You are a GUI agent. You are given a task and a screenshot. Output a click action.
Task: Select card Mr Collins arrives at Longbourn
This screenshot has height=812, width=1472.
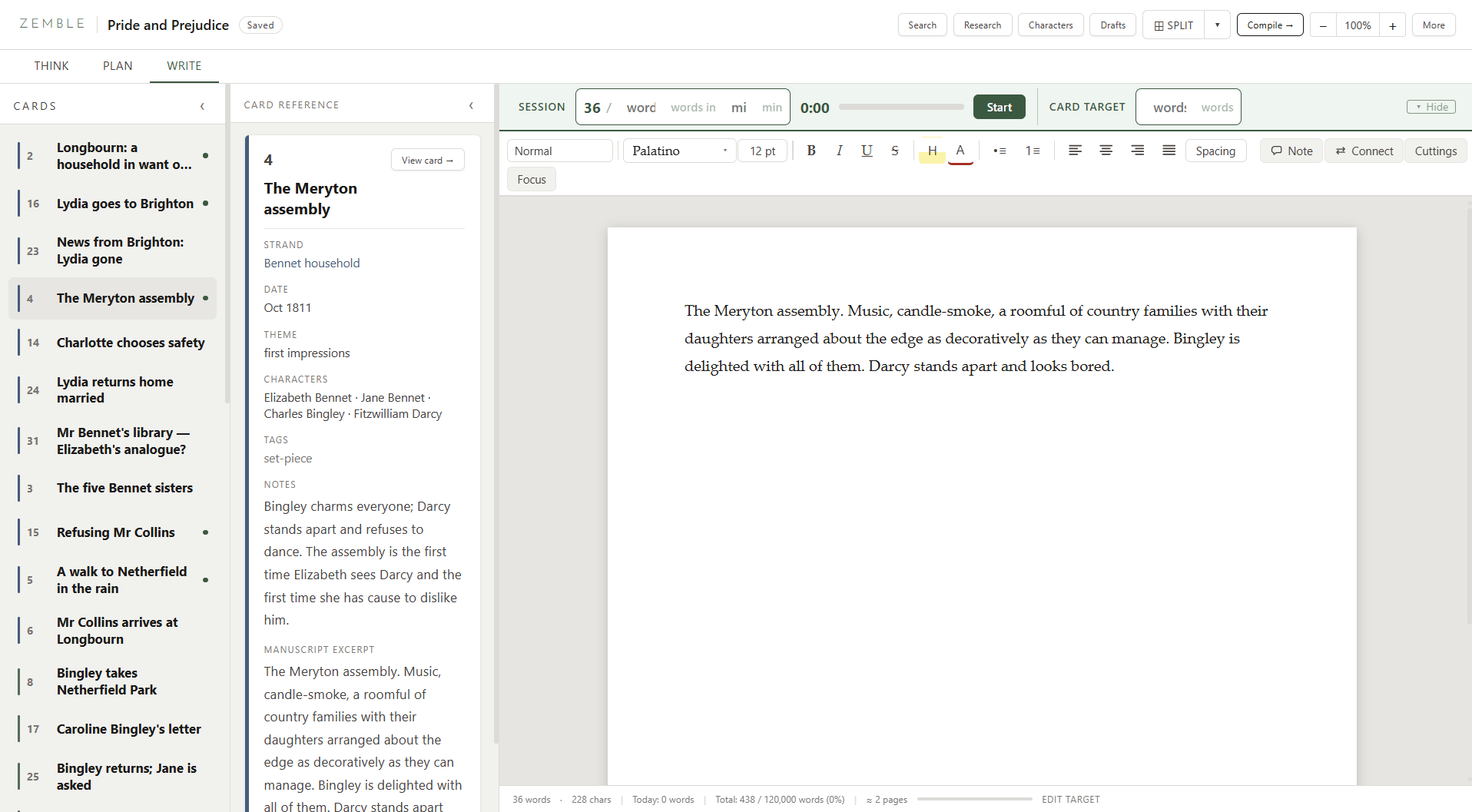pyautogui.click(x=112, y=631)
